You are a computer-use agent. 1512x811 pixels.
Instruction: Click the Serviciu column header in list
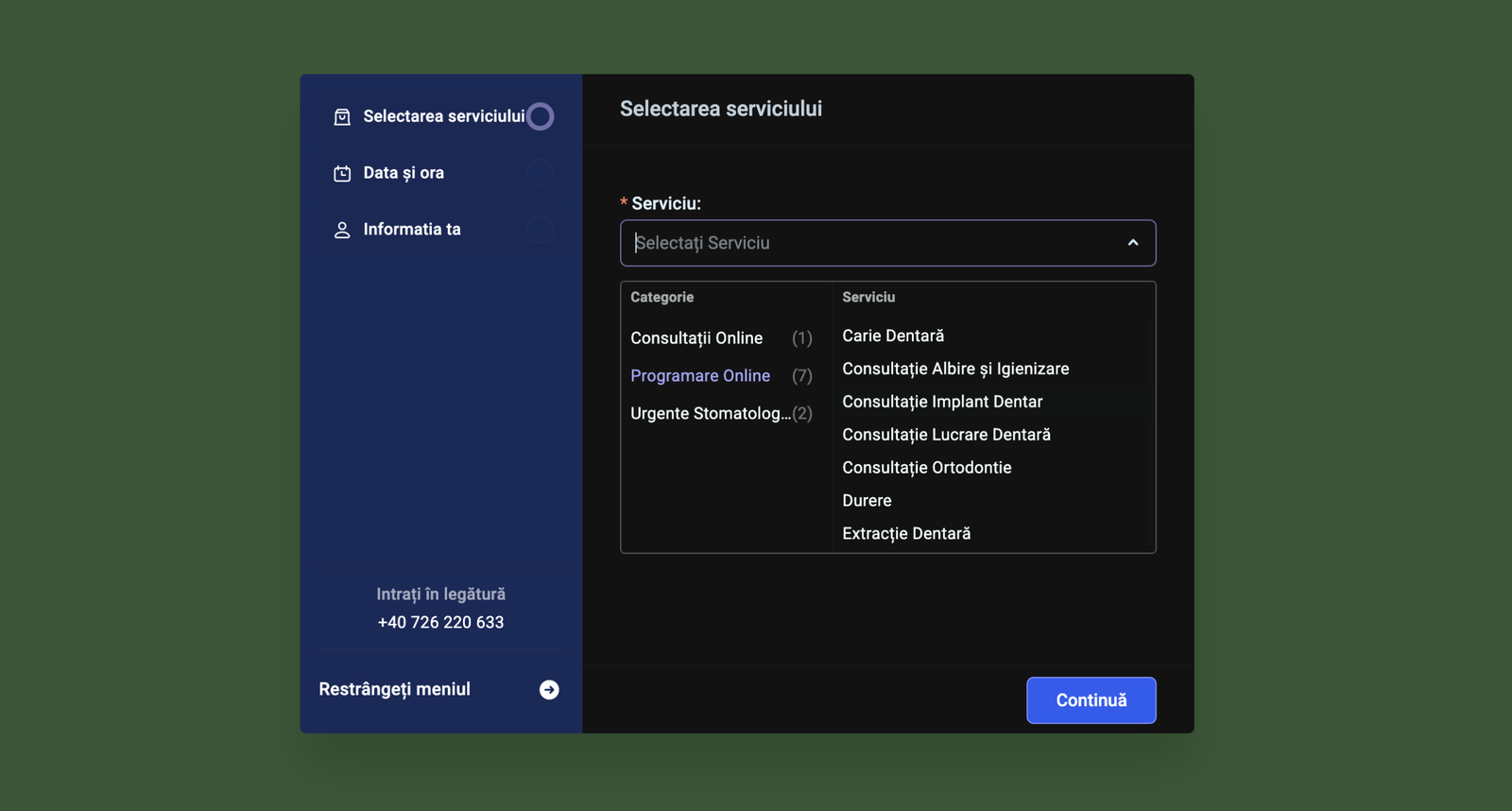point(868,297)
